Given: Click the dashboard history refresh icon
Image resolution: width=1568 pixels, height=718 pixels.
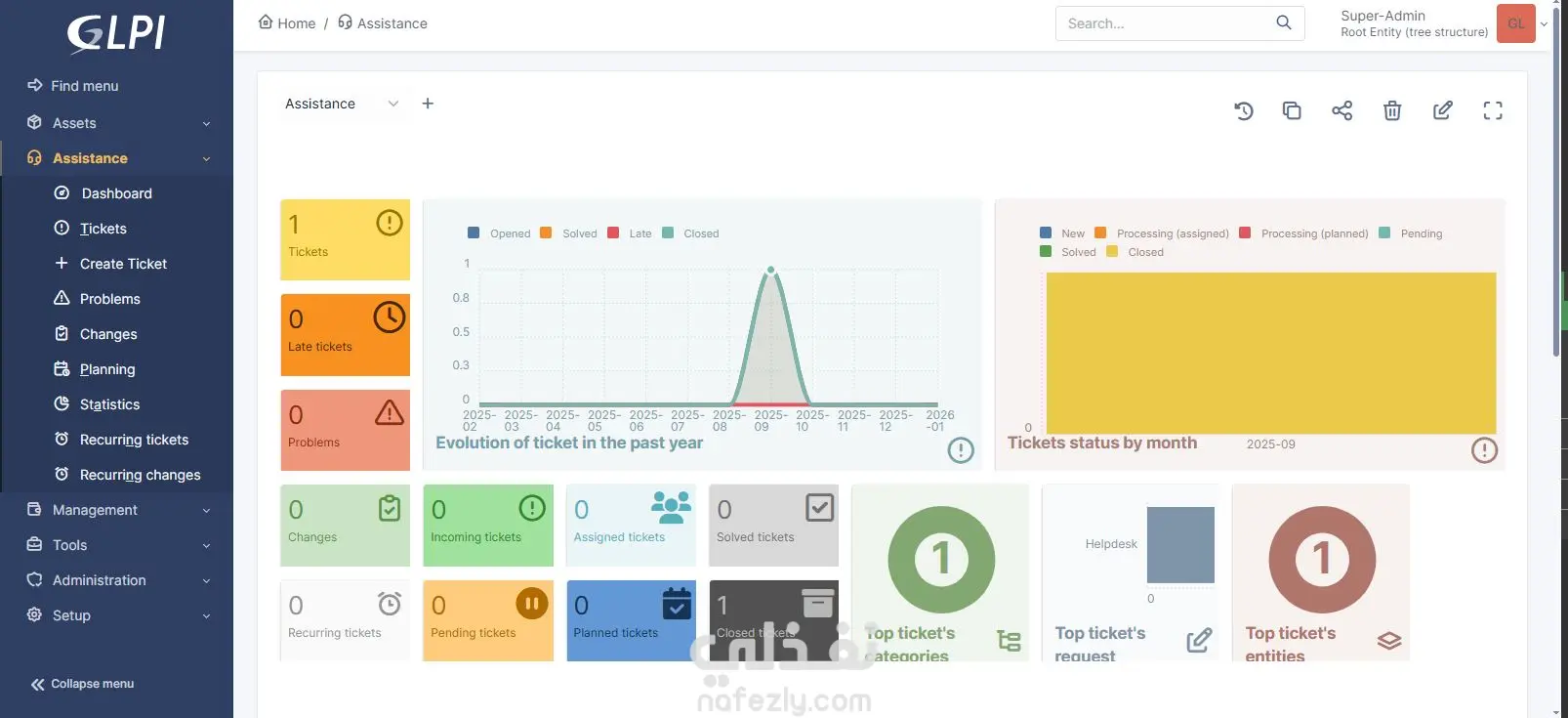Looking at the screenshot, I should 1243,110.
